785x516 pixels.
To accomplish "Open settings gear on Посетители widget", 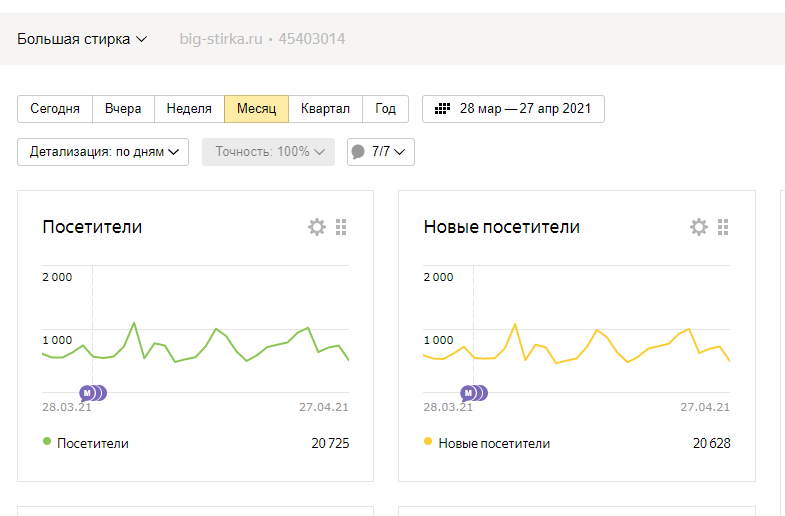I will coord(317,227).
